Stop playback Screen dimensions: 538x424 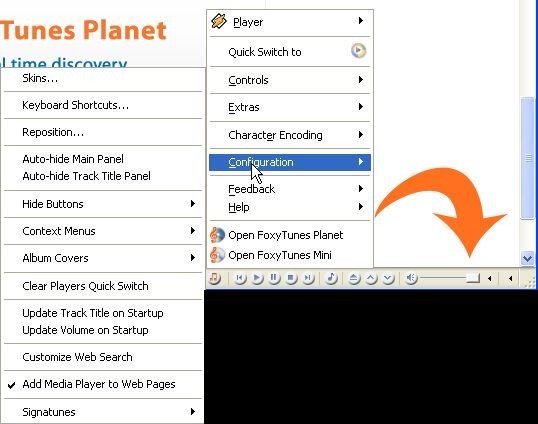point(291,278)
